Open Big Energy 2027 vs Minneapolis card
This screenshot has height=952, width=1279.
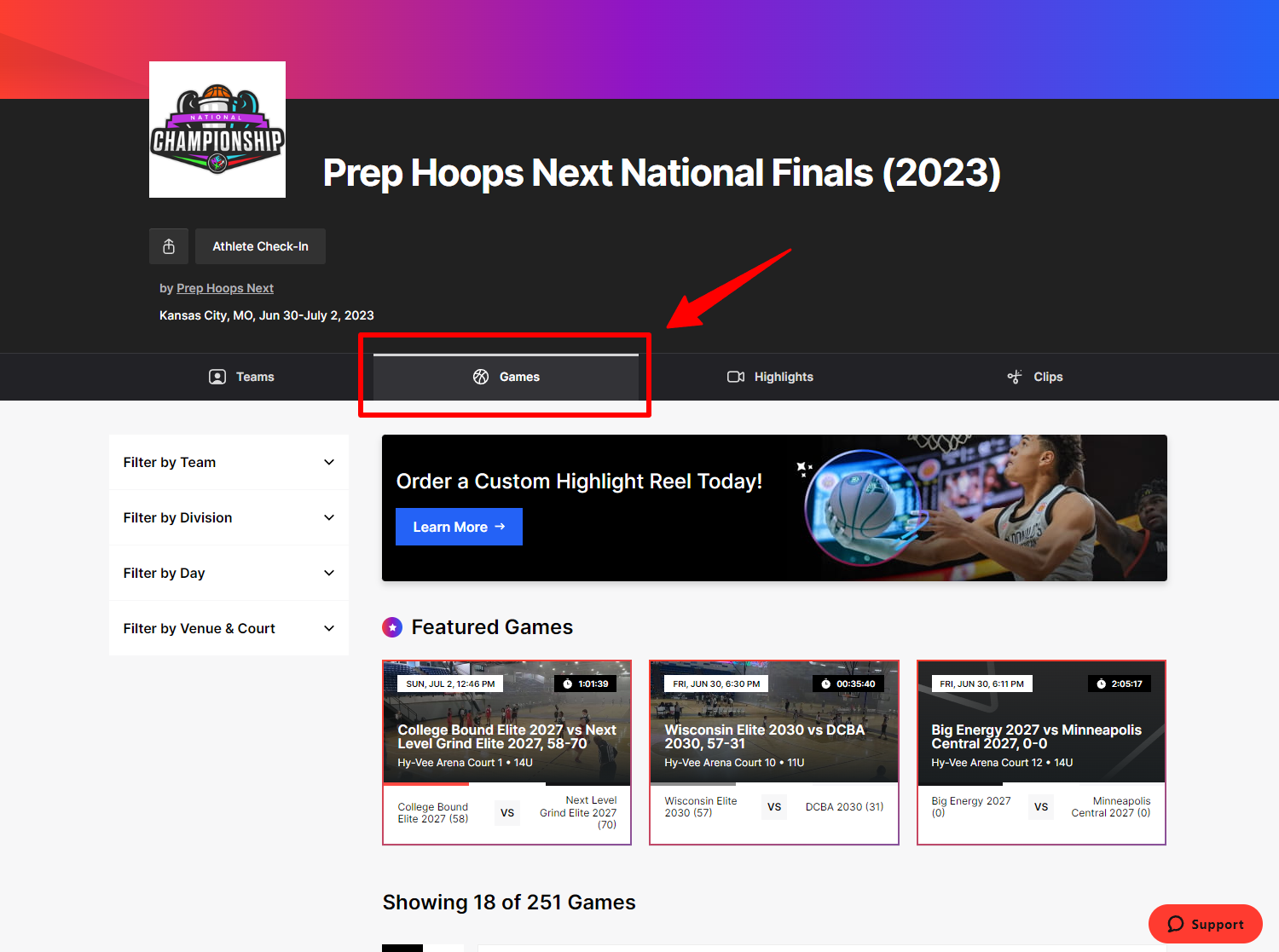coord(1041,753)
